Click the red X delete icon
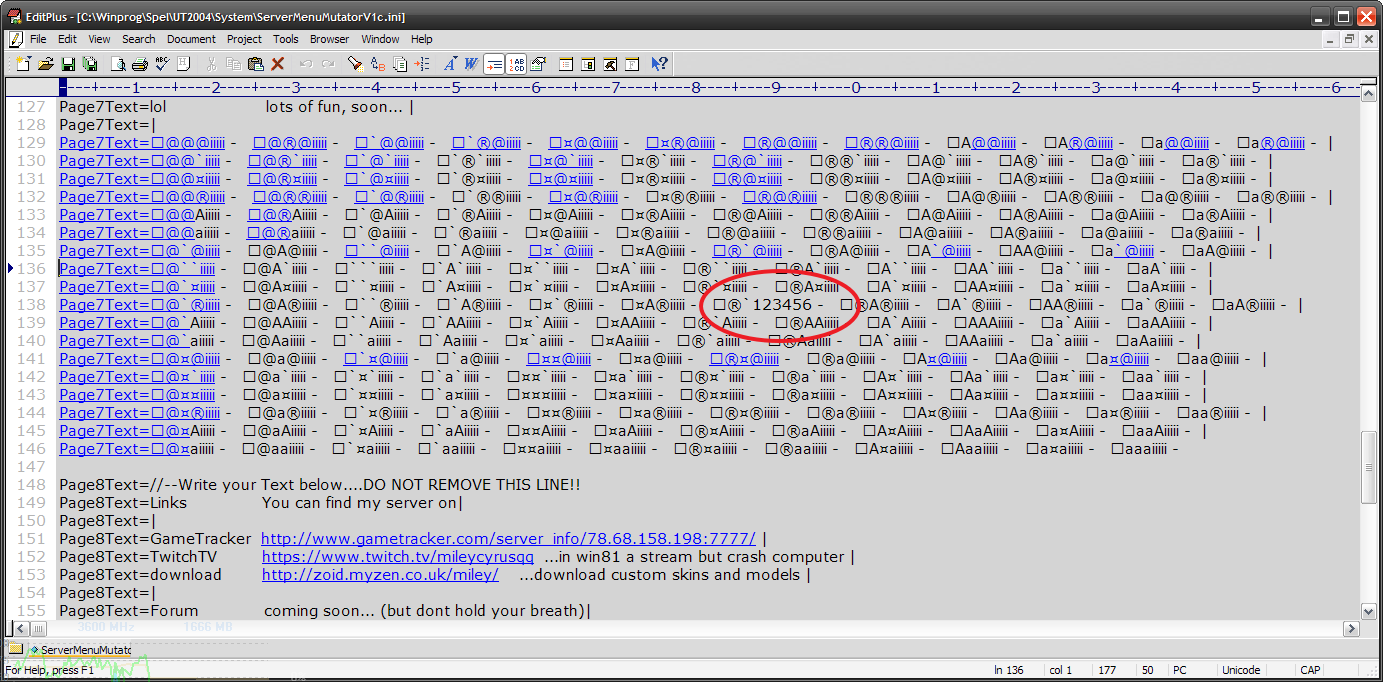Image resolution: width=1383 pixels, height=682 pixels. [x=278, y=64]
